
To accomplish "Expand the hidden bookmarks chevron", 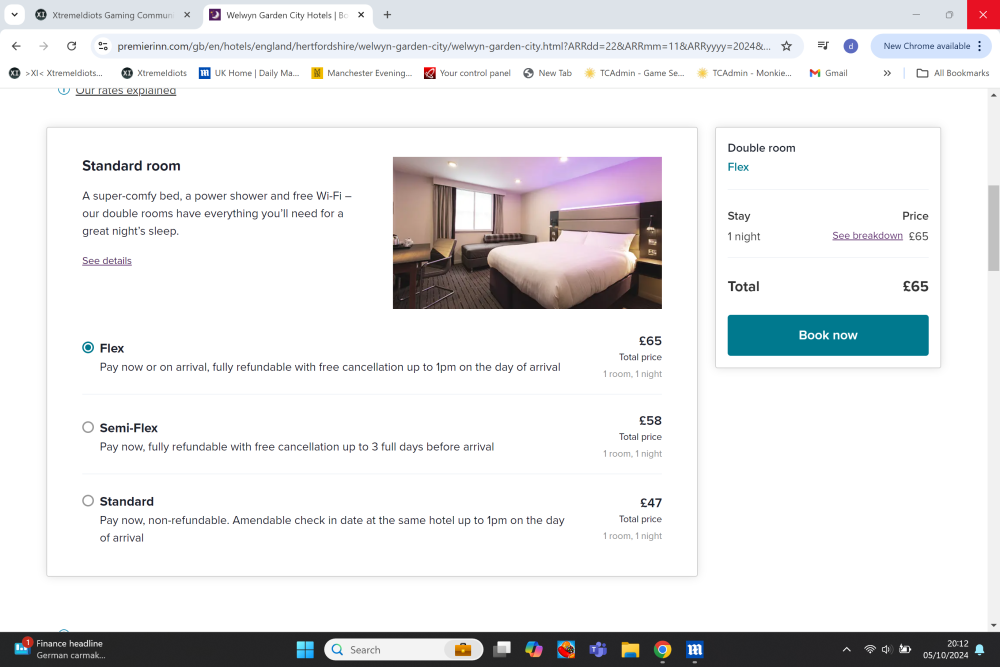I will 886,73.
